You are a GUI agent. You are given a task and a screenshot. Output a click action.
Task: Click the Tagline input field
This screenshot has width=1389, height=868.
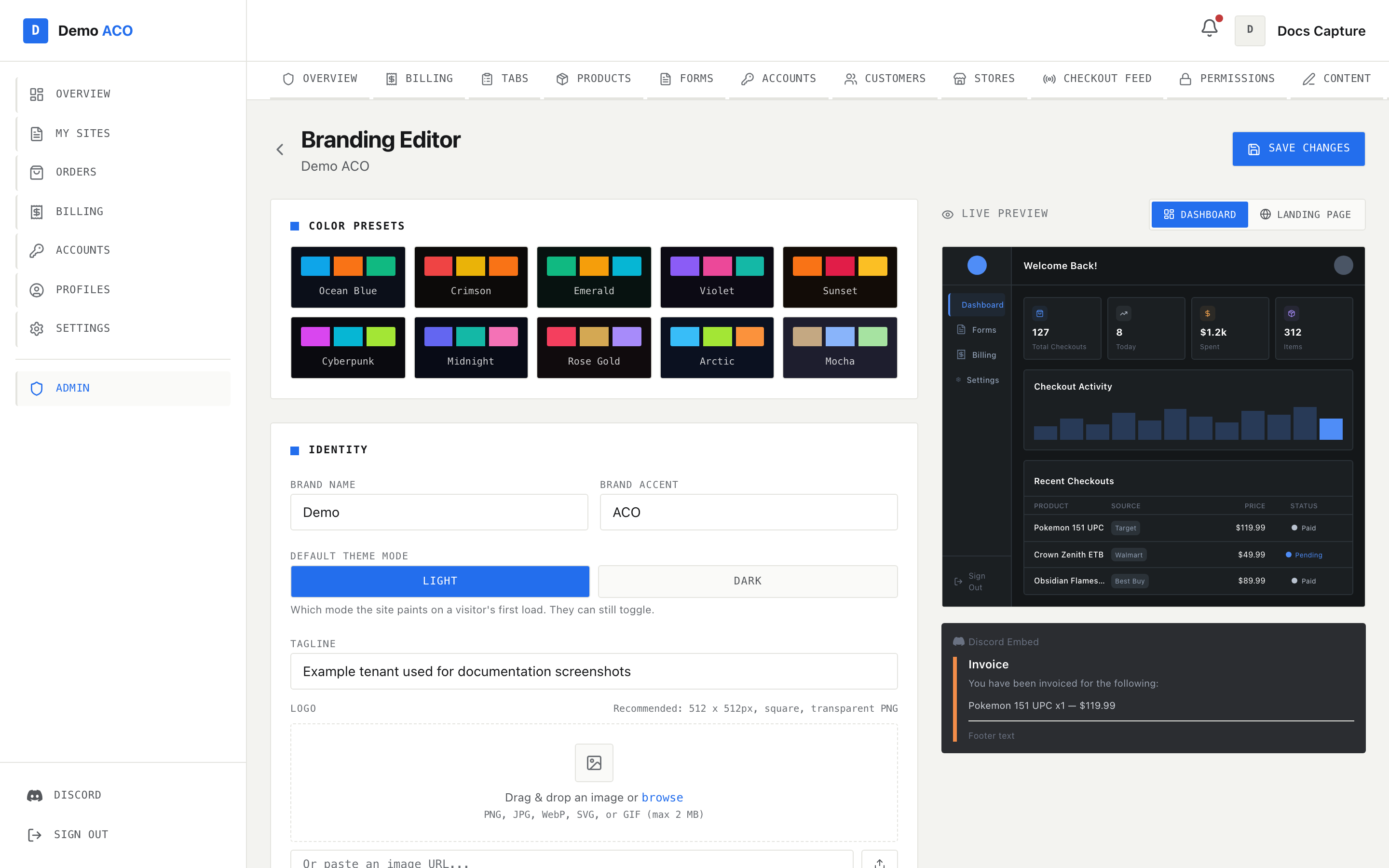click(594, 671)
